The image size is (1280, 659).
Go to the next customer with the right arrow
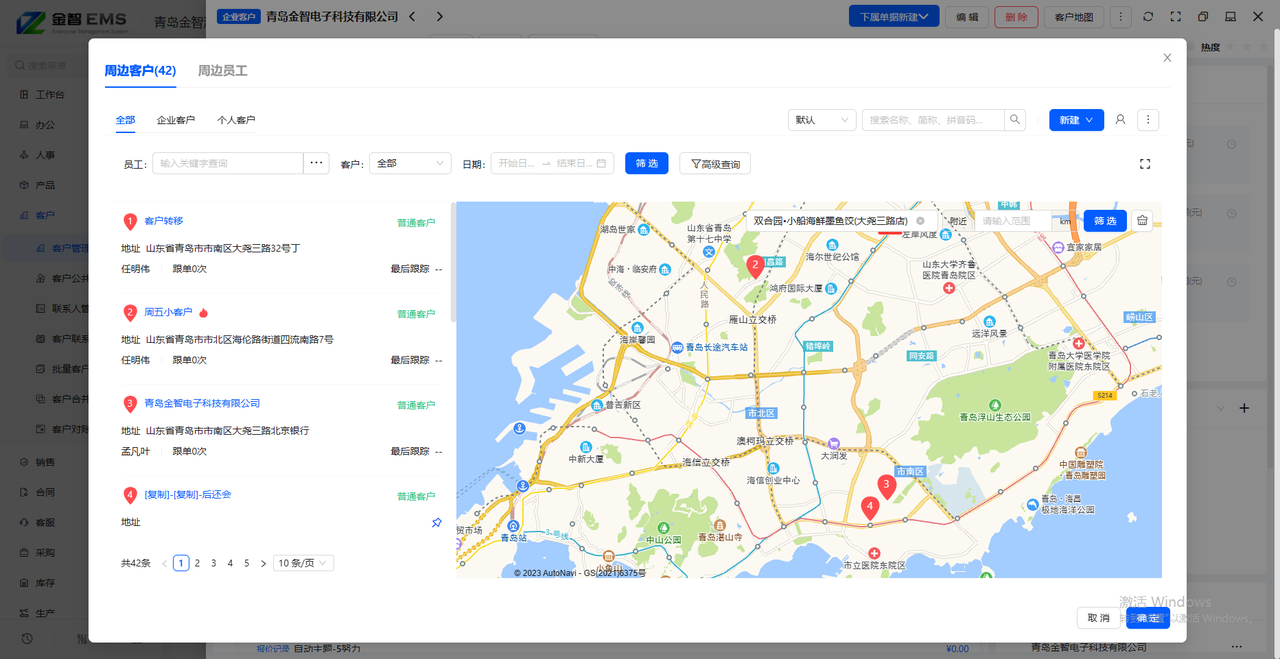pyautogui.click(x=439, y=16)
